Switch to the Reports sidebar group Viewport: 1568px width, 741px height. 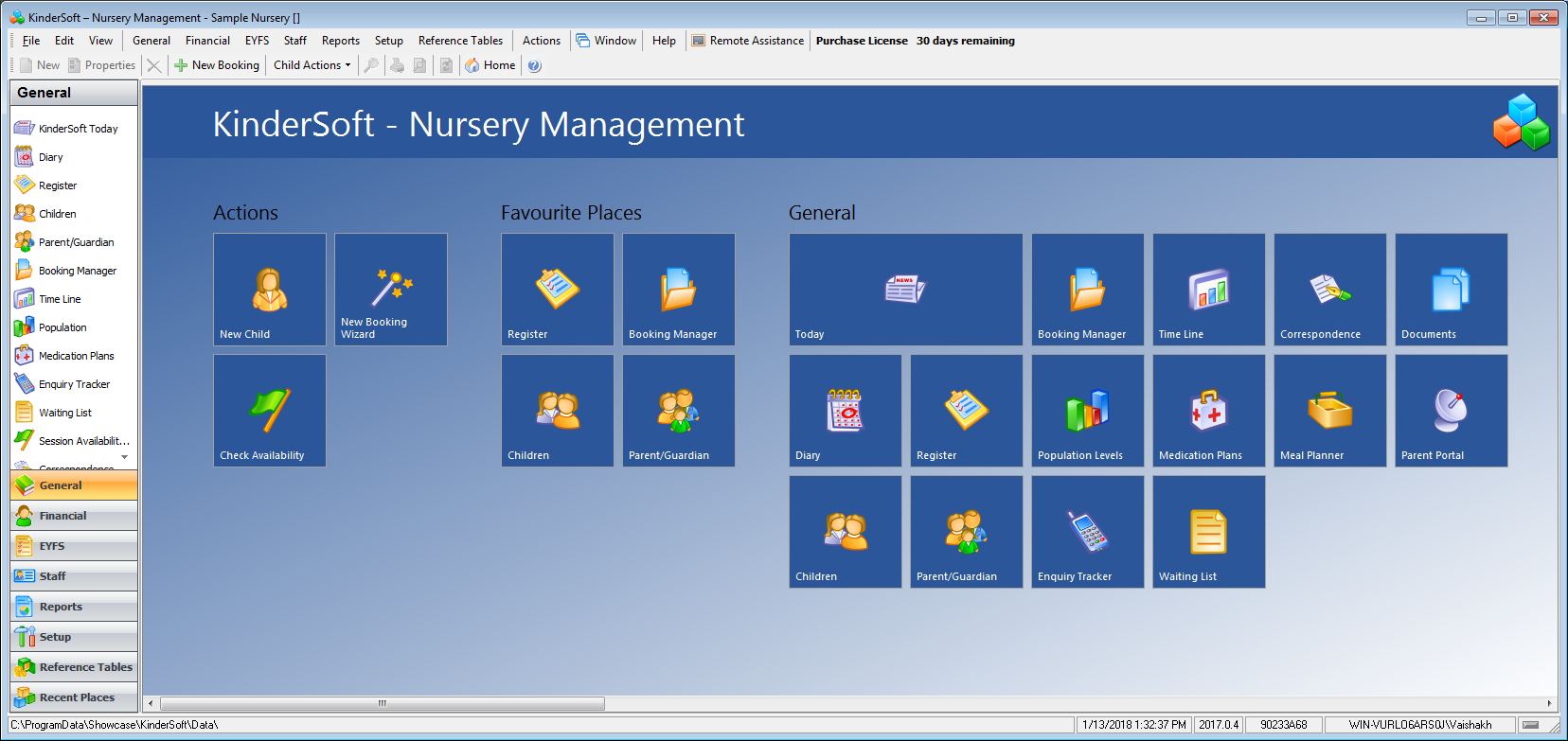[x=74, y=607]
